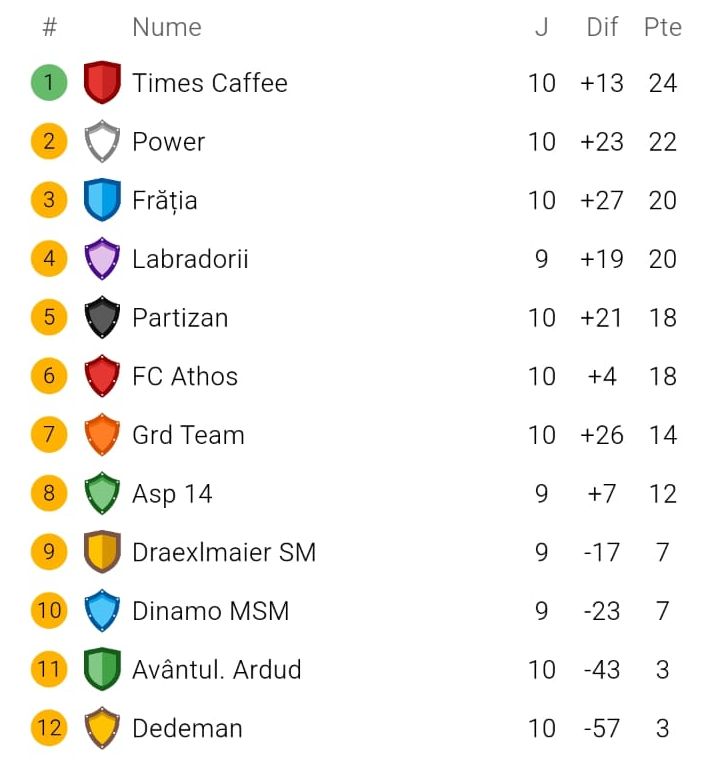Click the +26 goal difference for Grd Team
716x774 pixels.
click(x=602, y=435)
